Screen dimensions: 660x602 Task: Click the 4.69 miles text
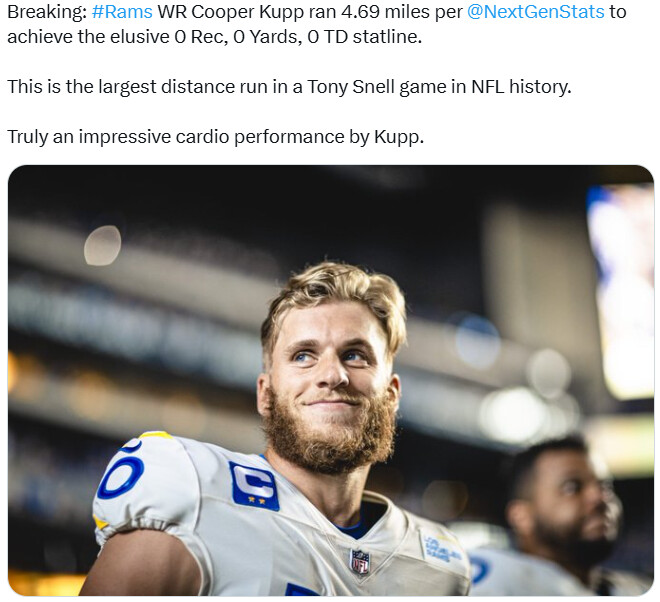381,12
